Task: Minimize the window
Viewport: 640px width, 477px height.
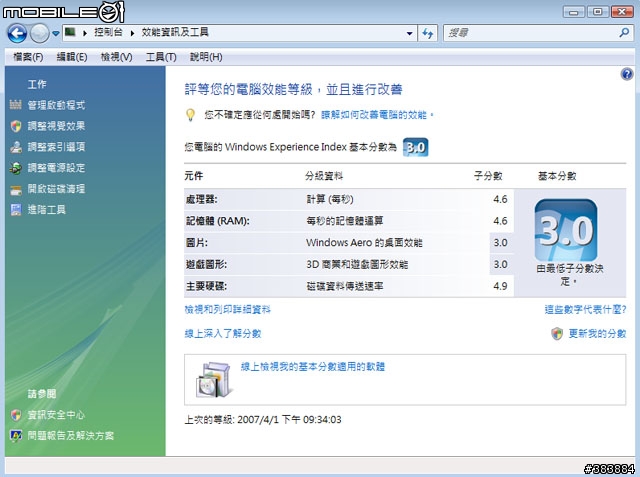Action: (x=573, y=12)
